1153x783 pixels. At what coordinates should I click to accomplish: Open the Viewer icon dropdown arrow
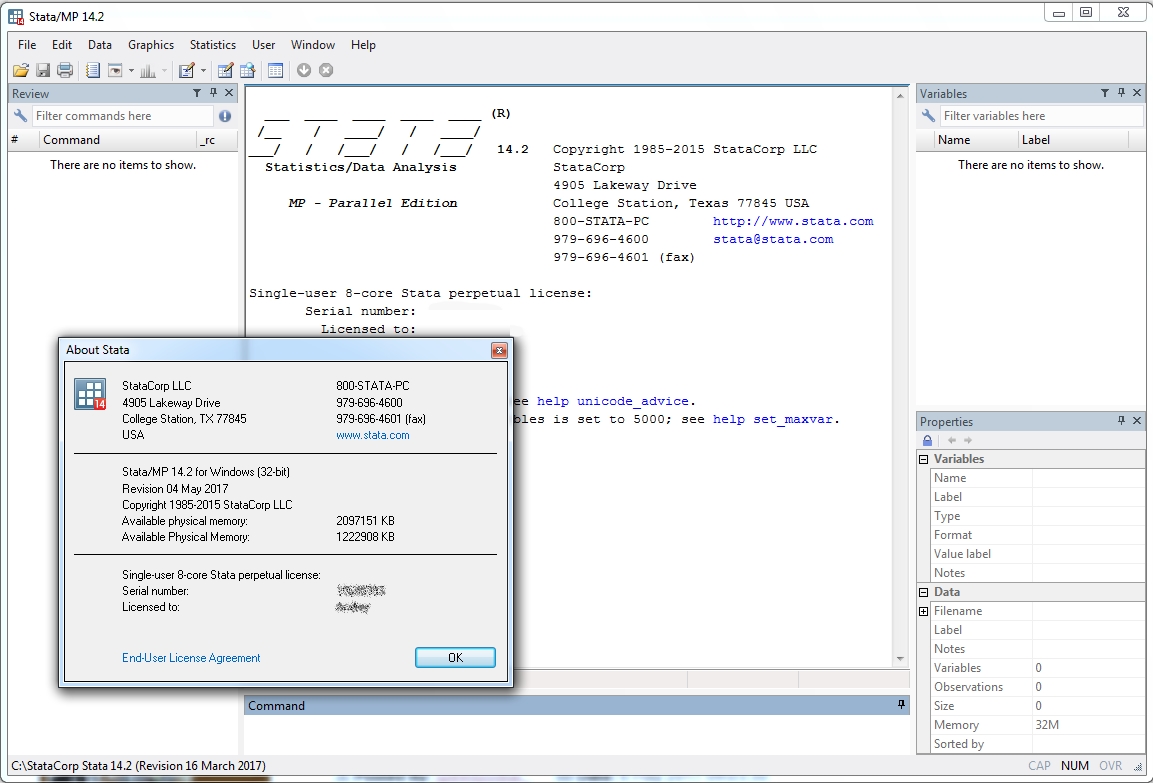130,71
